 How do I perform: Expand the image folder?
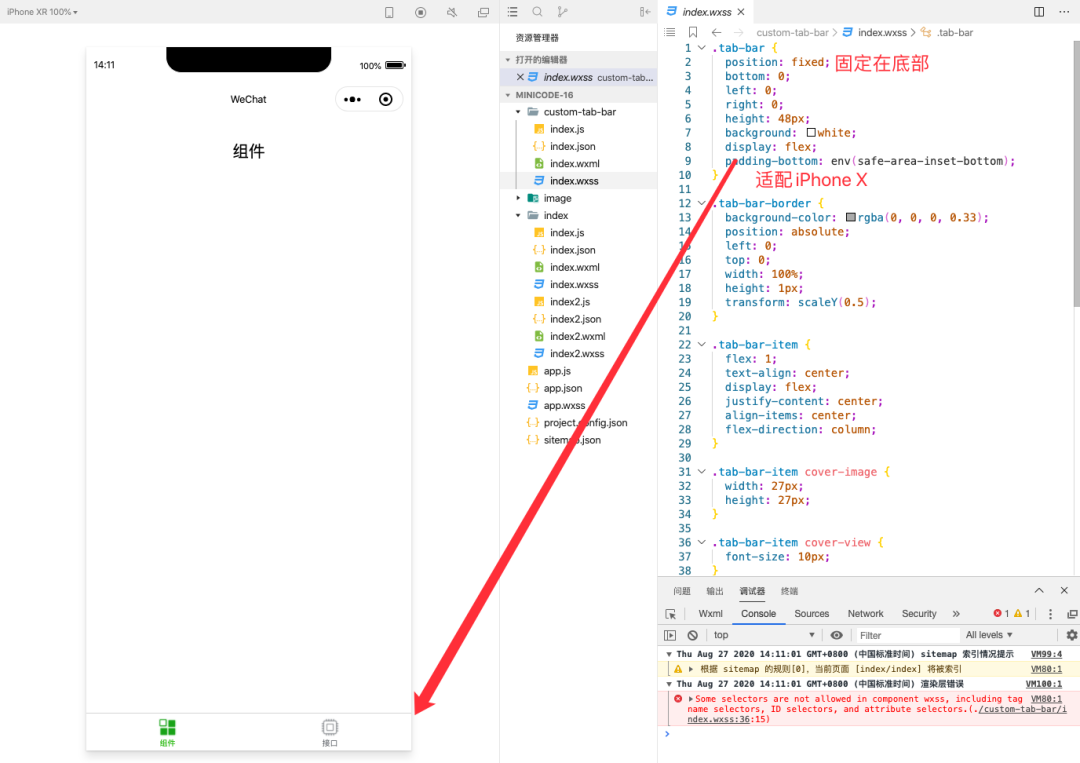click(x=519, y=198)
